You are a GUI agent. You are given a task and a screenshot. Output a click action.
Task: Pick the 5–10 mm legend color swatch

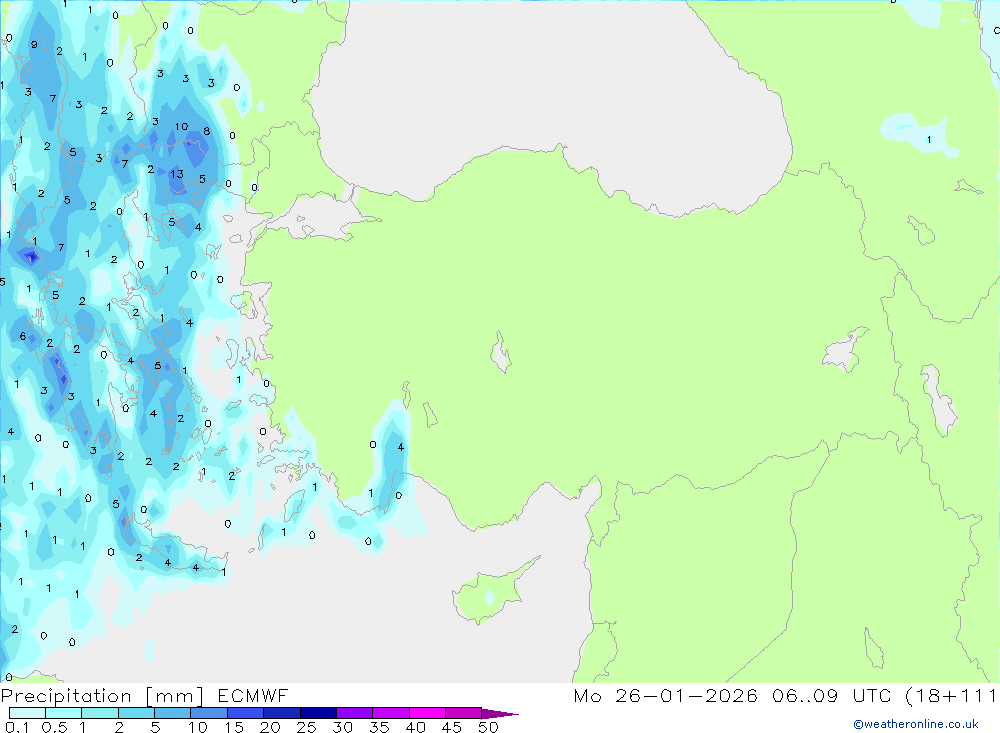[172, 713]
